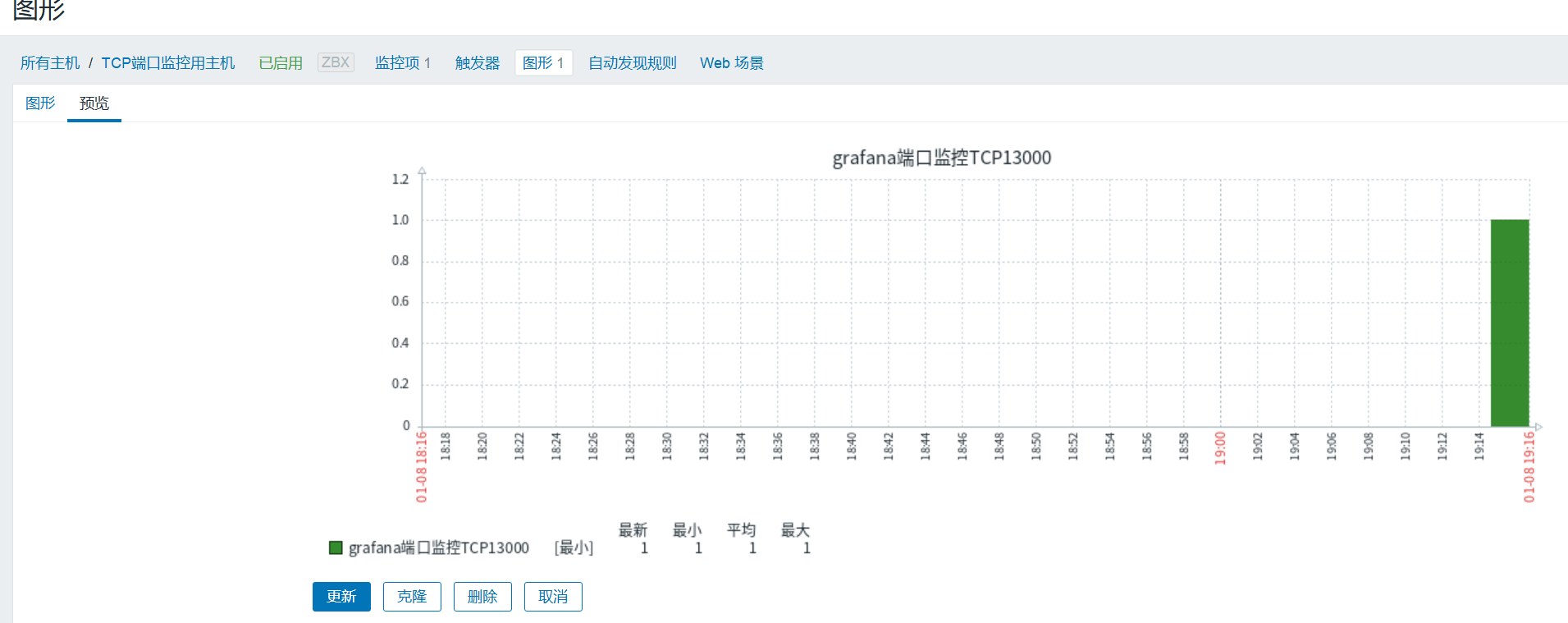The image size is (1568, 623).
Task: Click the graph title grafana端口监控TCP13000
Action: (941, 158)
